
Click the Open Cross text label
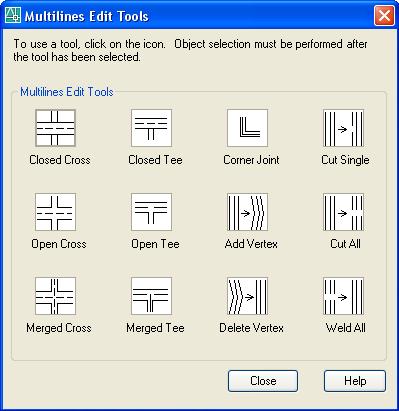59,244
